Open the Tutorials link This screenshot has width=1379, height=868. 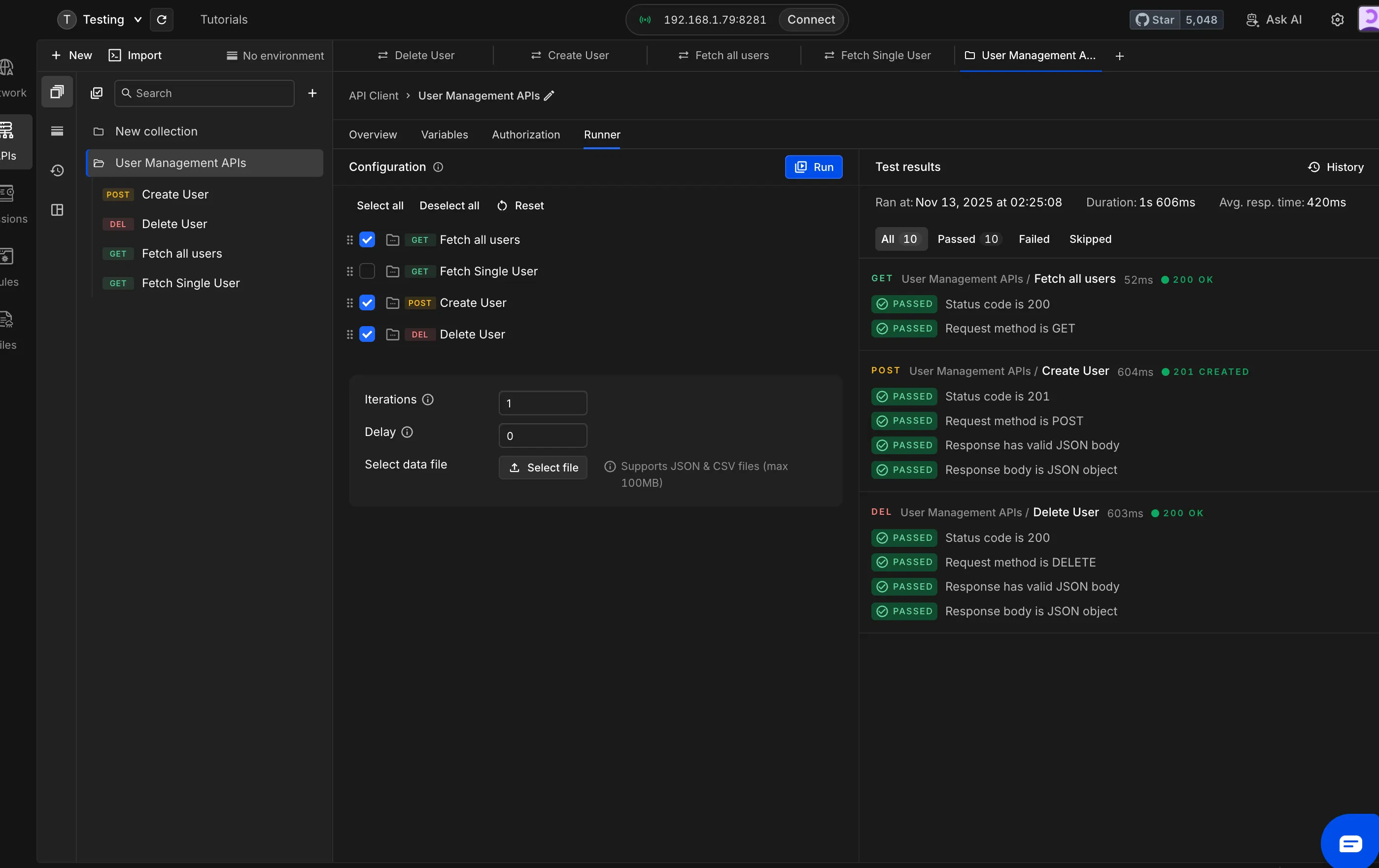click(x=224, y=20)
